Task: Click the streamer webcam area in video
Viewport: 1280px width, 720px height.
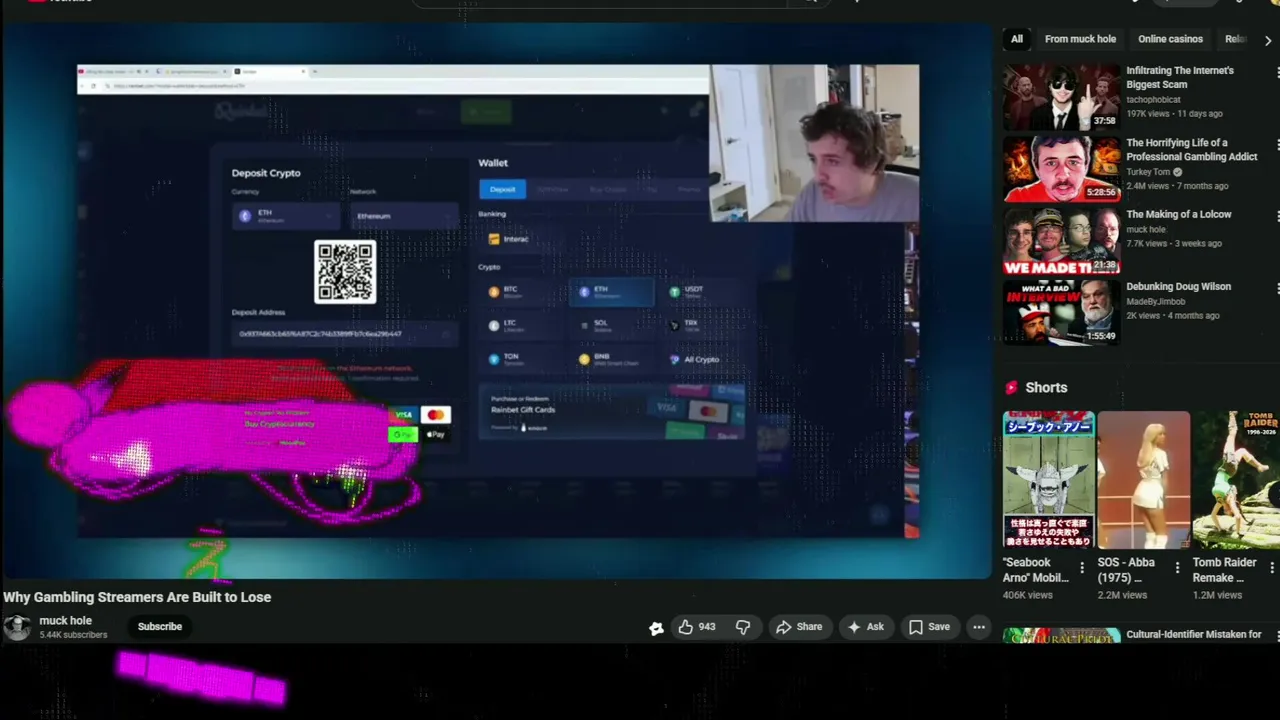Action: (814, 143)
